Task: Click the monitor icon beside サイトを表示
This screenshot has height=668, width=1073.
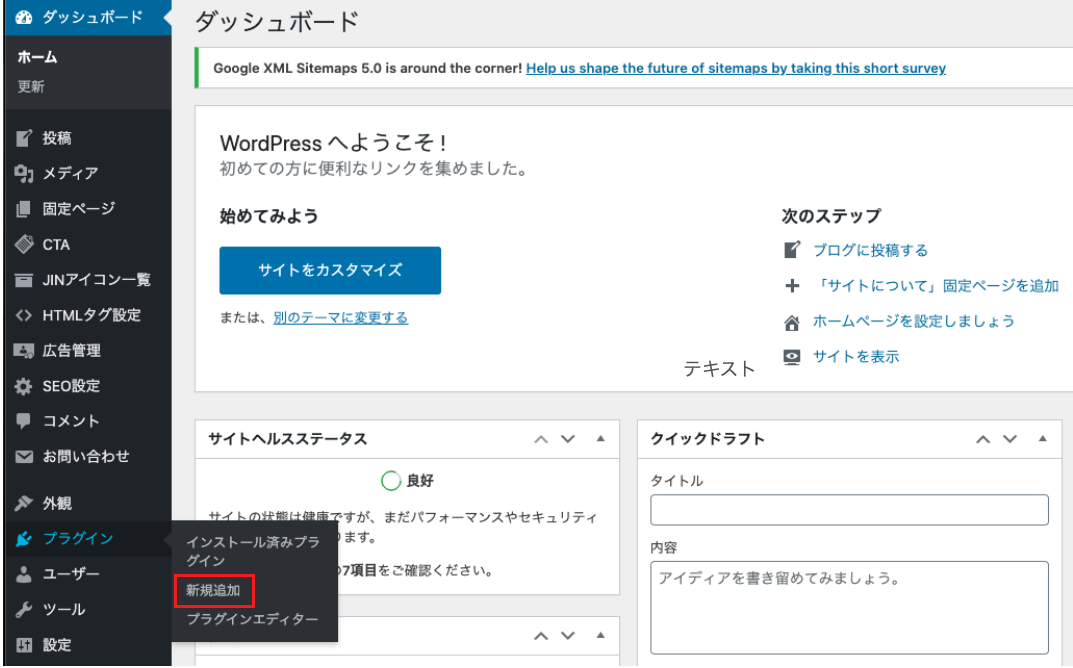Action: click(x=792, y=357)
